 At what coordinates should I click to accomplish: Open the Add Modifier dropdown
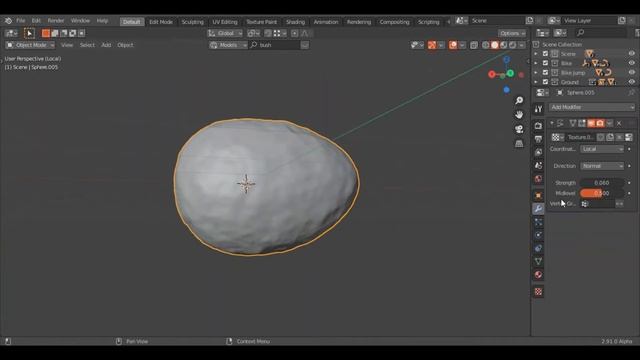[x=591, y=107]
